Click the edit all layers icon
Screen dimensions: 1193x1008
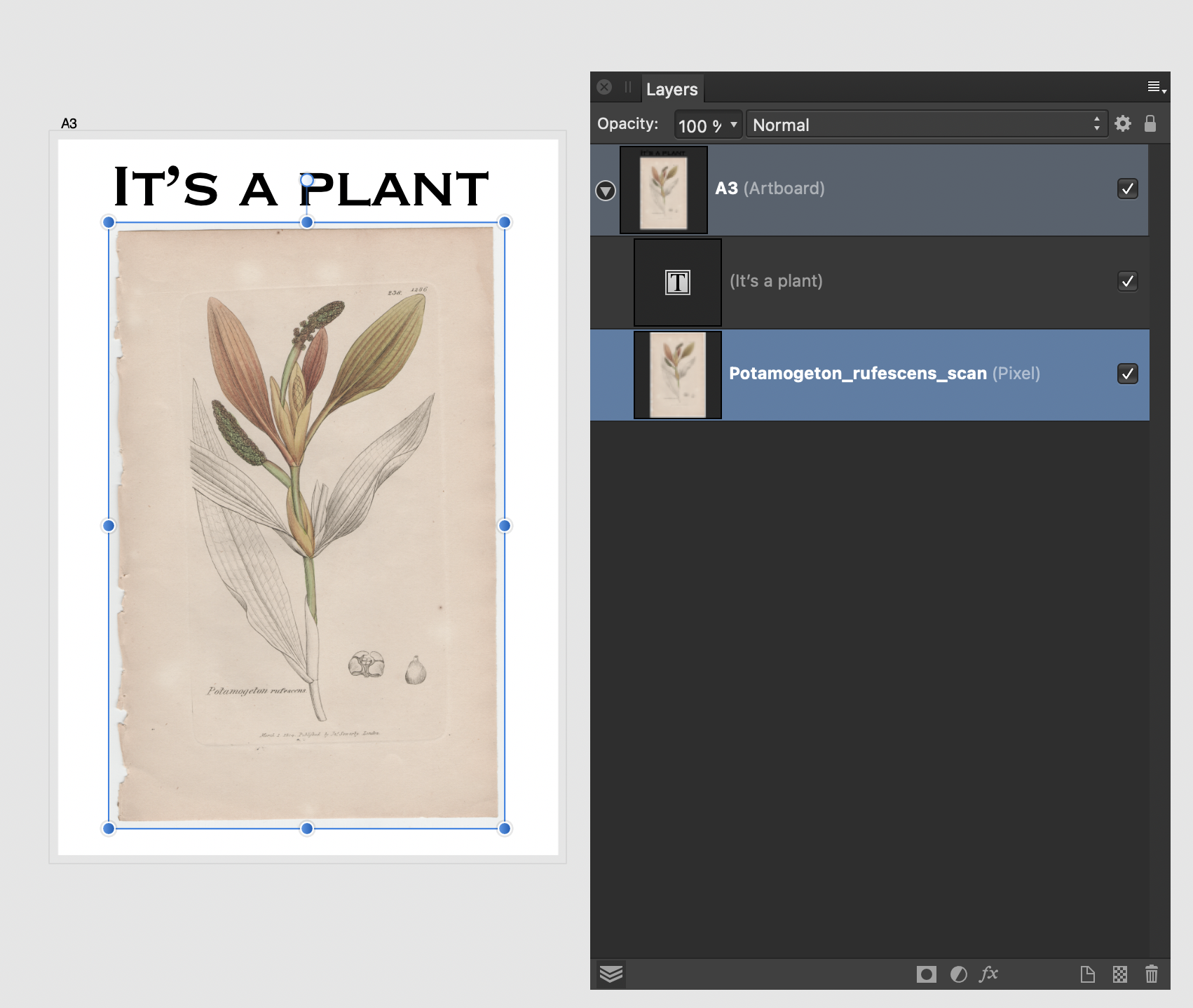click(611, 974)
